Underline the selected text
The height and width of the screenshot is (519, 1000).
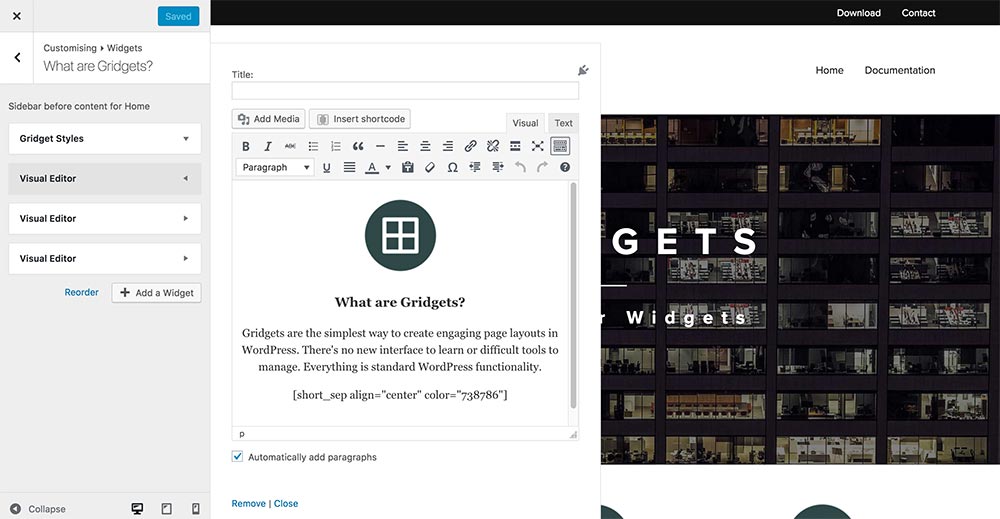click(x=327, y=167)
